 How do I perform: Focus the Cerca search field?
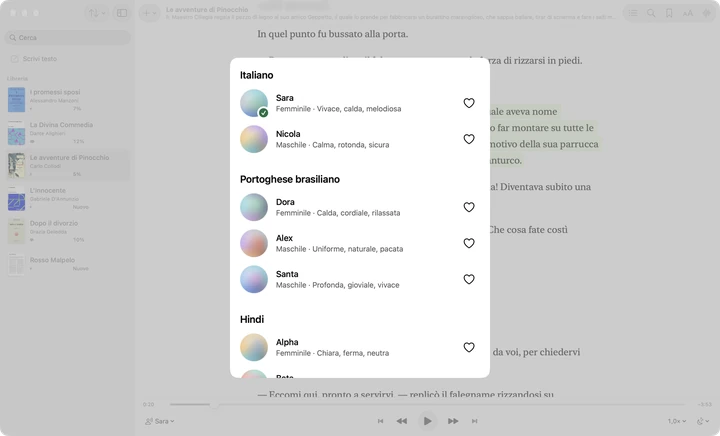[x=68, y=38]
